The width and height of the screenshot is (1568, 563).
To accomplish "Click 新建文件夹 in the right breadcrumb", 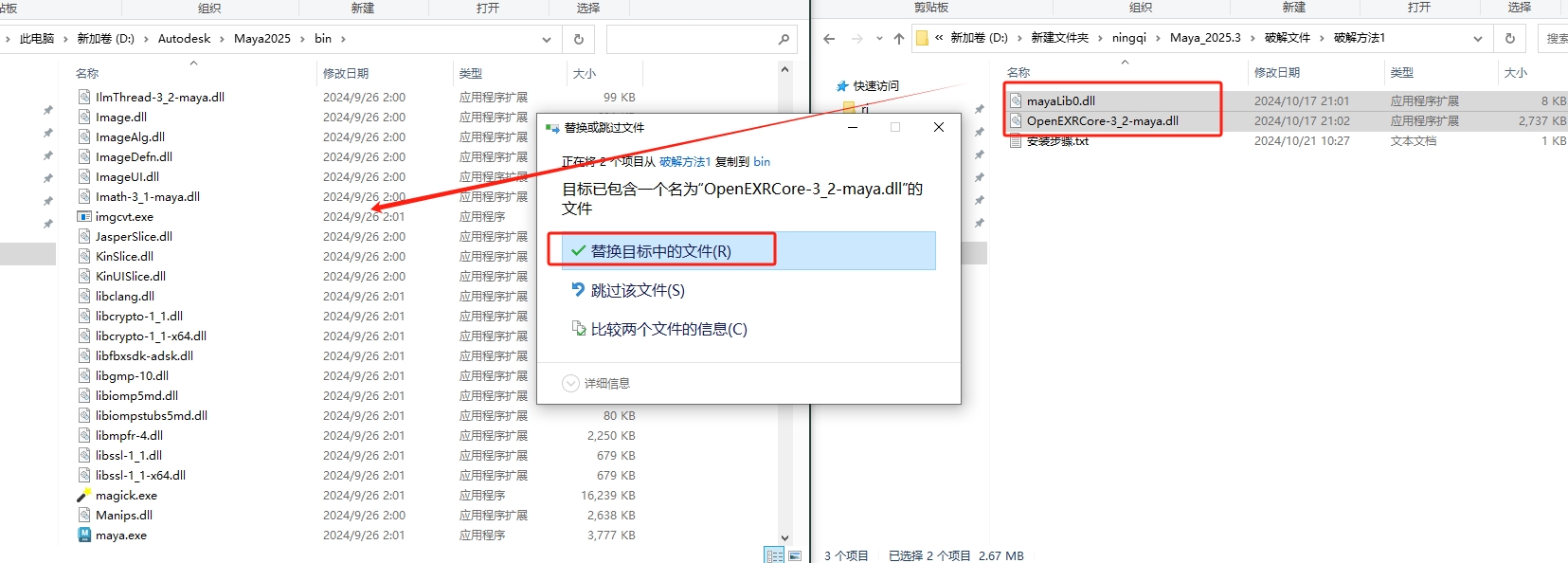I will [1060, 38].
